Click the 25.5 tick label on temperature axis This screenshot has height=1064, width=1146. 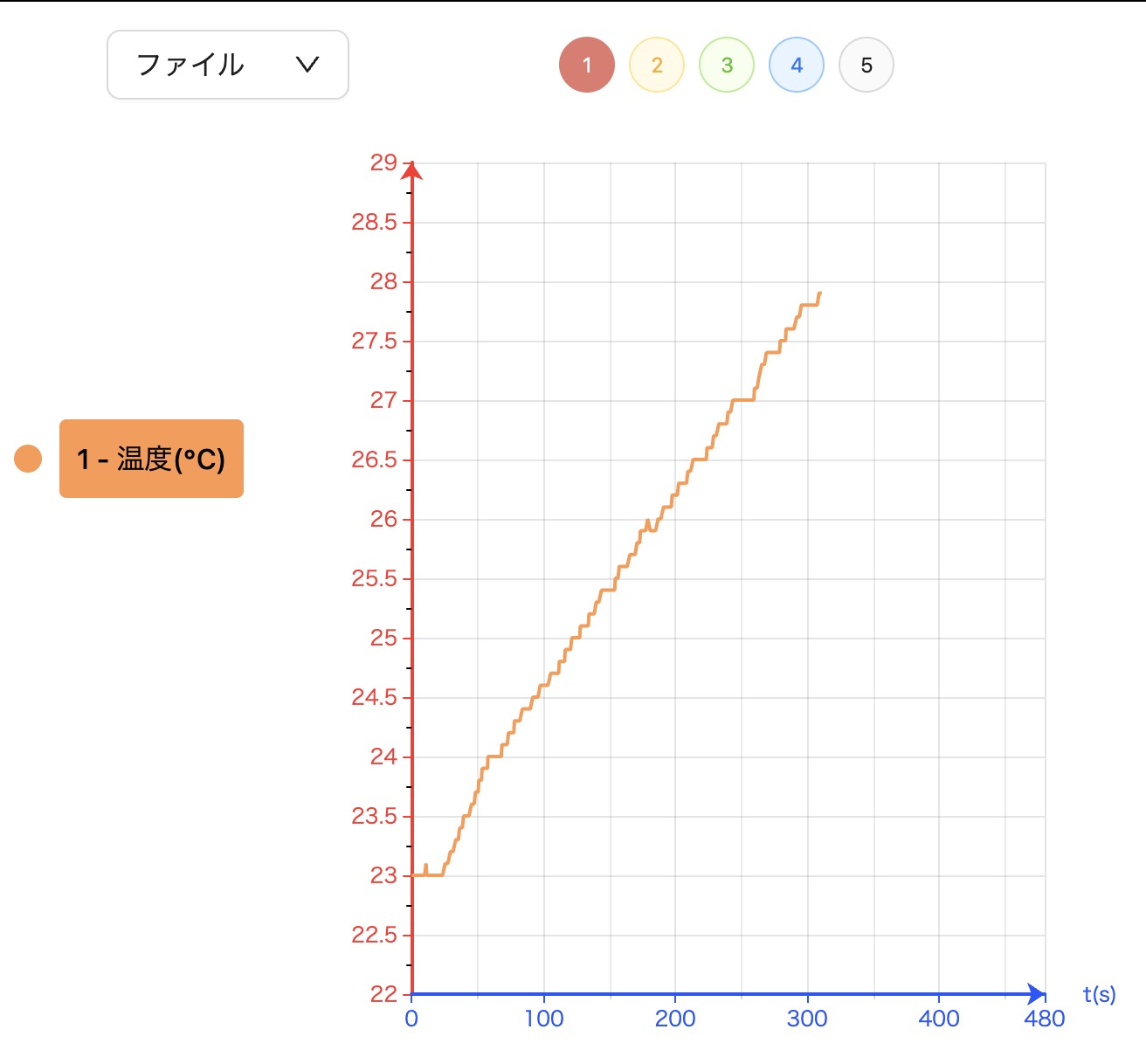(374, 578)
